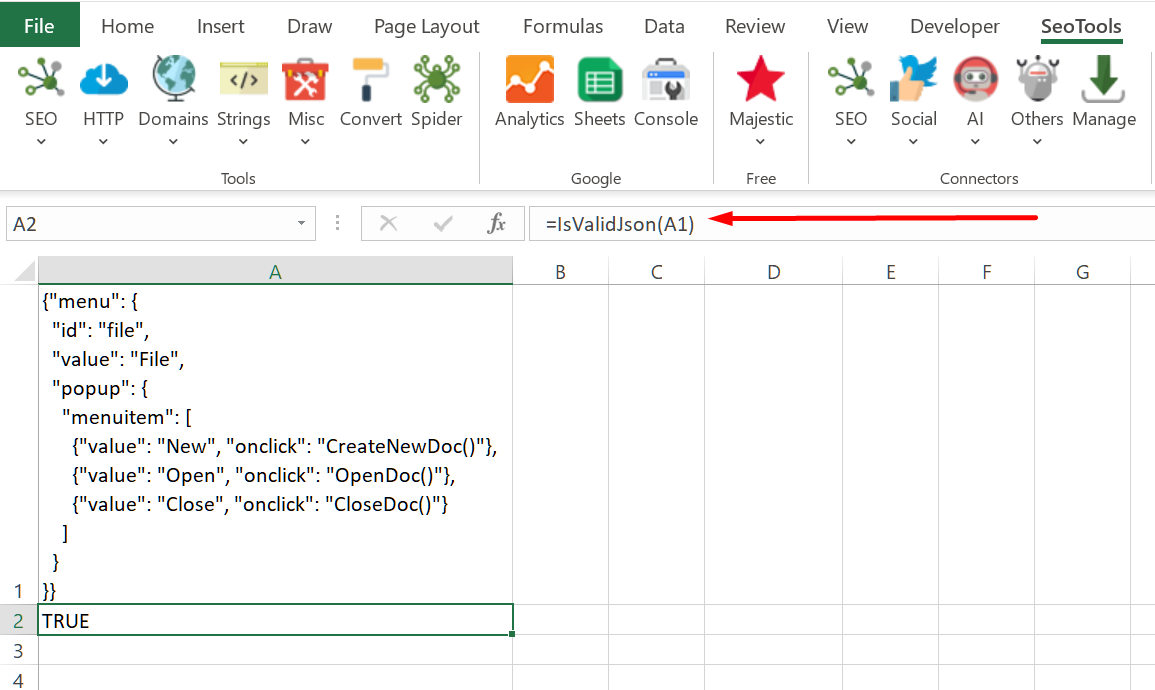Expand the SEO tools dropdown arrow
Viewport: 1155px width, 690px height.
40,140
